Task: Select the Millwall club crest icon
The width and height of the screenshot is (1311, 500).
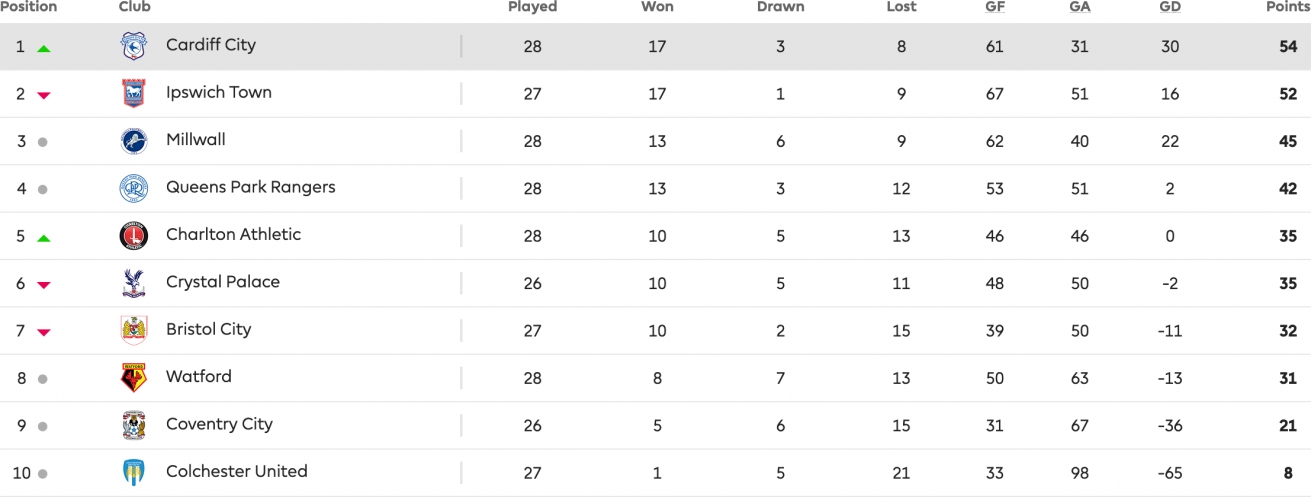Action: click(133, 141)
